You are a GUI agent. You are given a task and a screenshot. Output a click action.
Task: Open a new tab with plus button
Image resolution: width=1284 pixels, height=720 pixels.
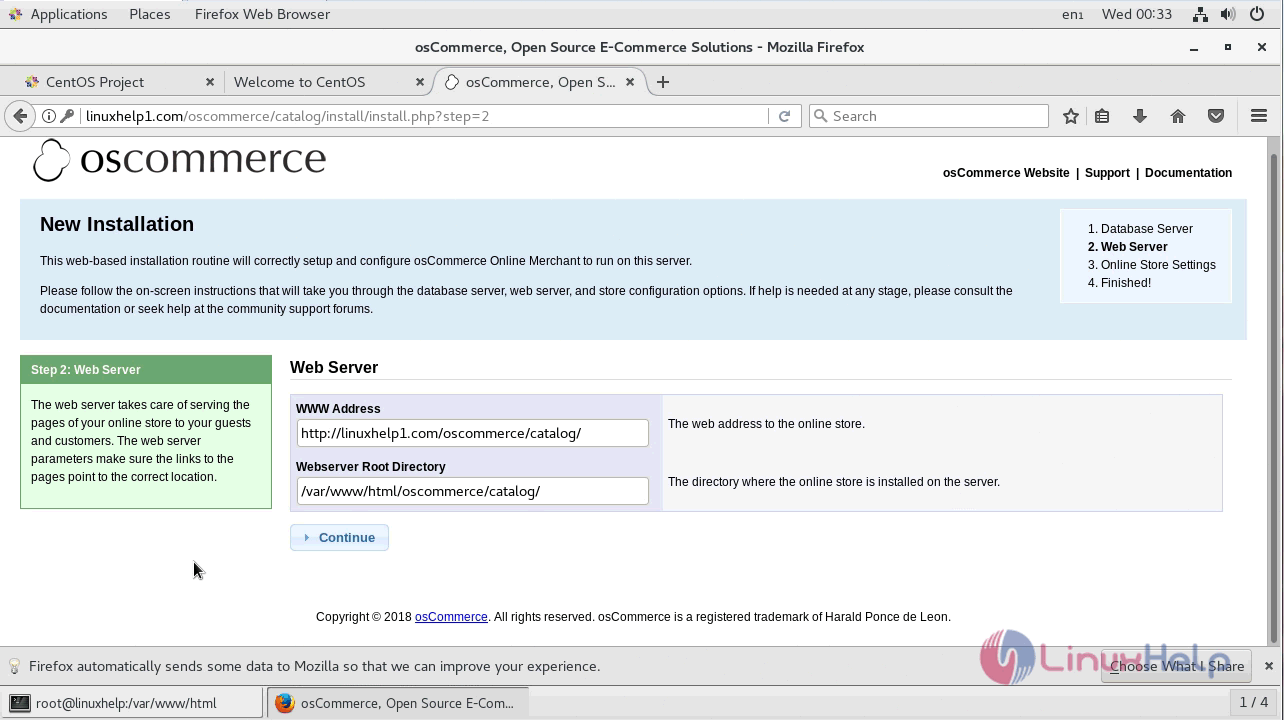[662, 82]
